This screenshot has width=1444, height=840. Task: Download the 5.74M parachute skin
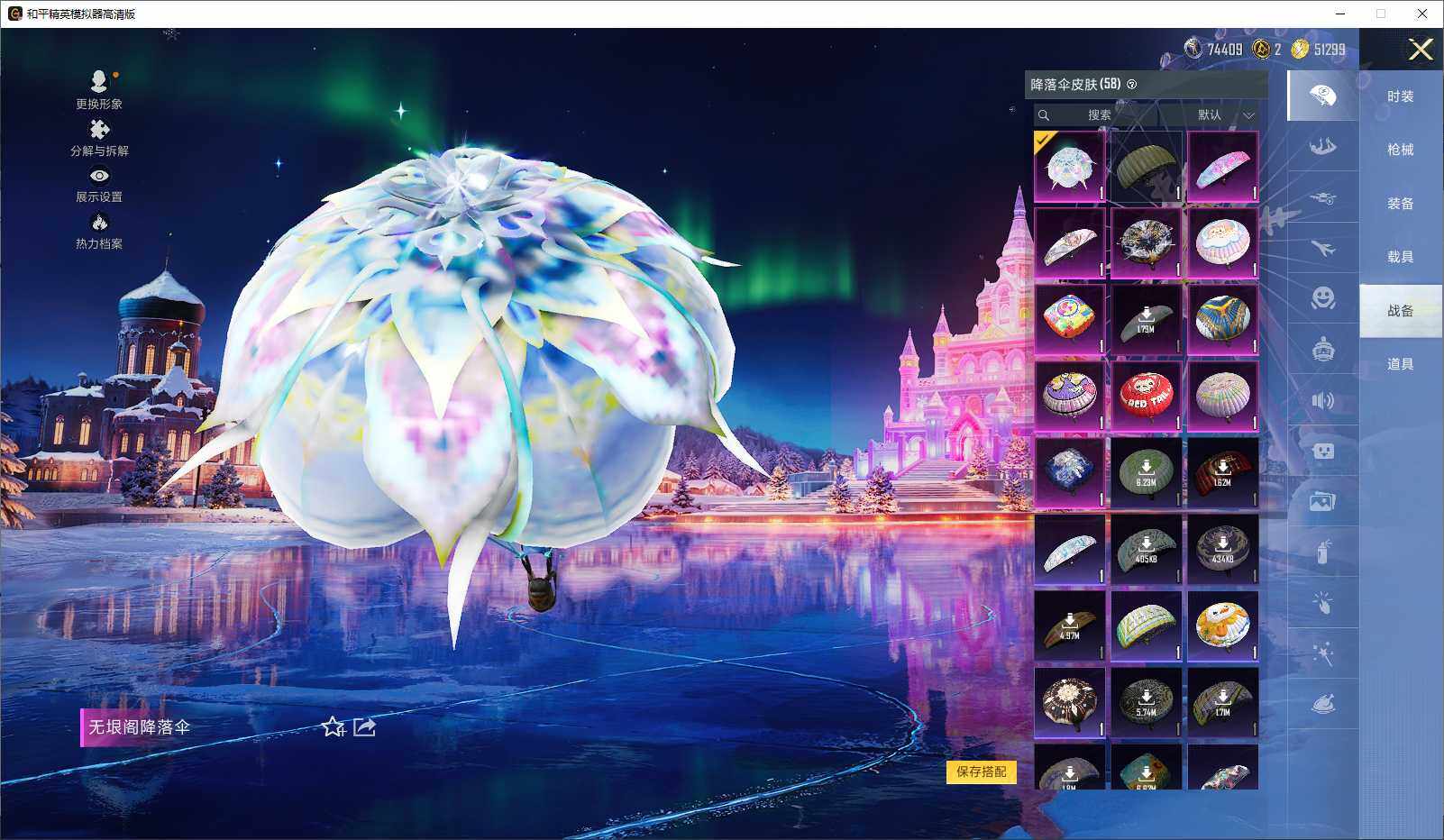tap(1147, 703)
